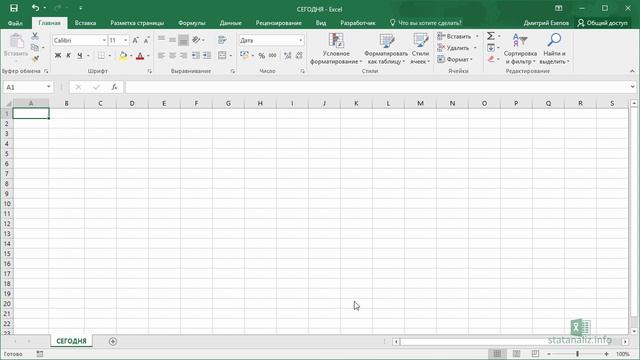Click the Name Box showing A1
This screenshot has height=360, width=640.
24,87
